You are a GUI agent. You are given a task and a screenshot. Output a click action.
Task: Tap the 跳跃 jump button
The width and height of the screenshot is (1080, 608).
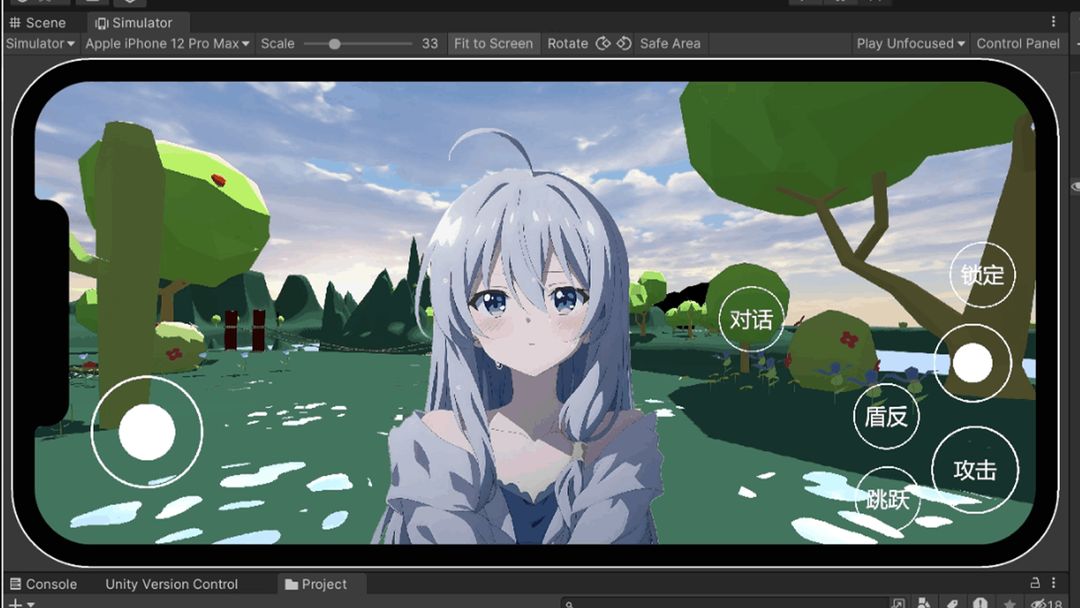click(887, 497)
